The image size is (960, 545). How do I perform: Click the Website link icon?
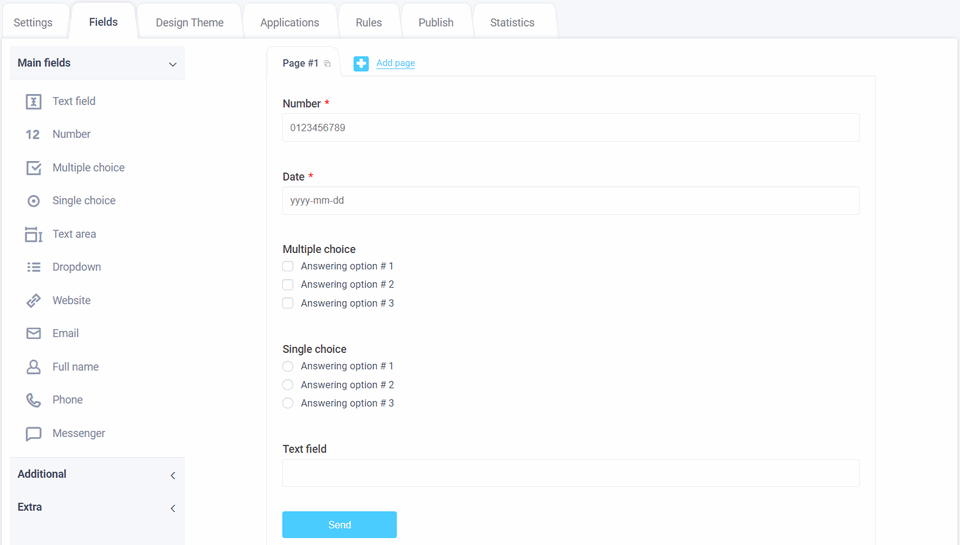33,300
